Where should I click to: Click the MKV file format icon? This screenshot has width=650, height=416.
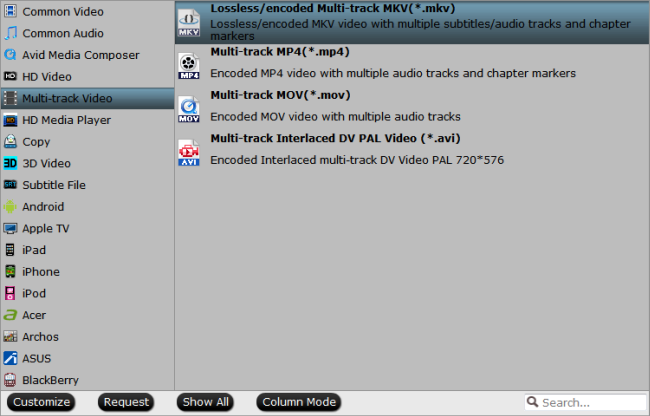click(x=189, y=23)
